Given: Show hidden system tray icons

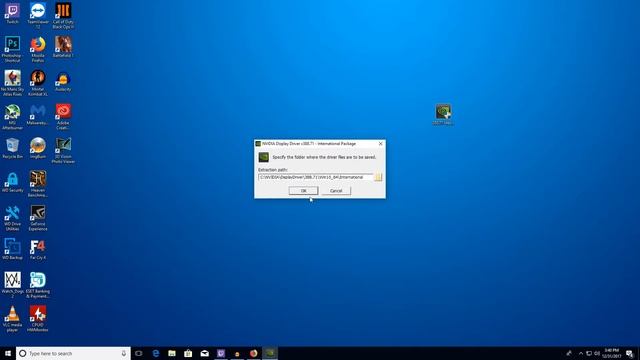Looking at the screenshot, I should [x=581, y=353].
